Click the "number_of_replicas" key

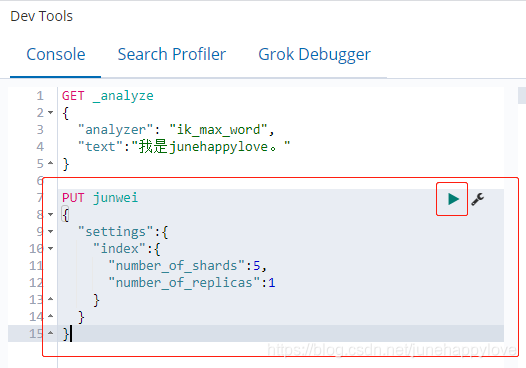coord(185,282)
